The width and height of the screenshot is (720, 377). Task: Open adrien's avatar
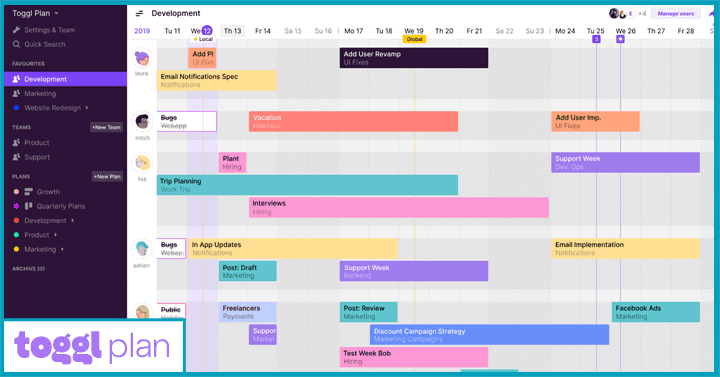(142, 248)
